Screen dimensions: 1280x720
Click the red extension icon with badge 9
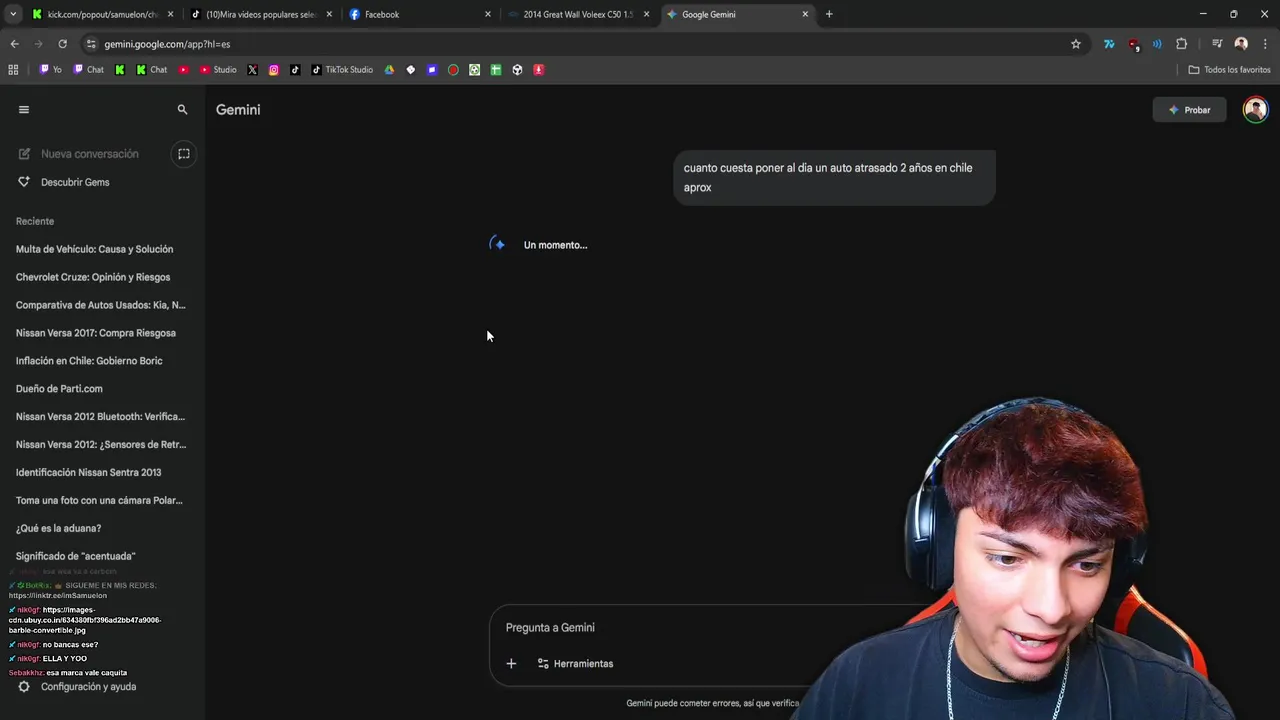coord(1133,44)
